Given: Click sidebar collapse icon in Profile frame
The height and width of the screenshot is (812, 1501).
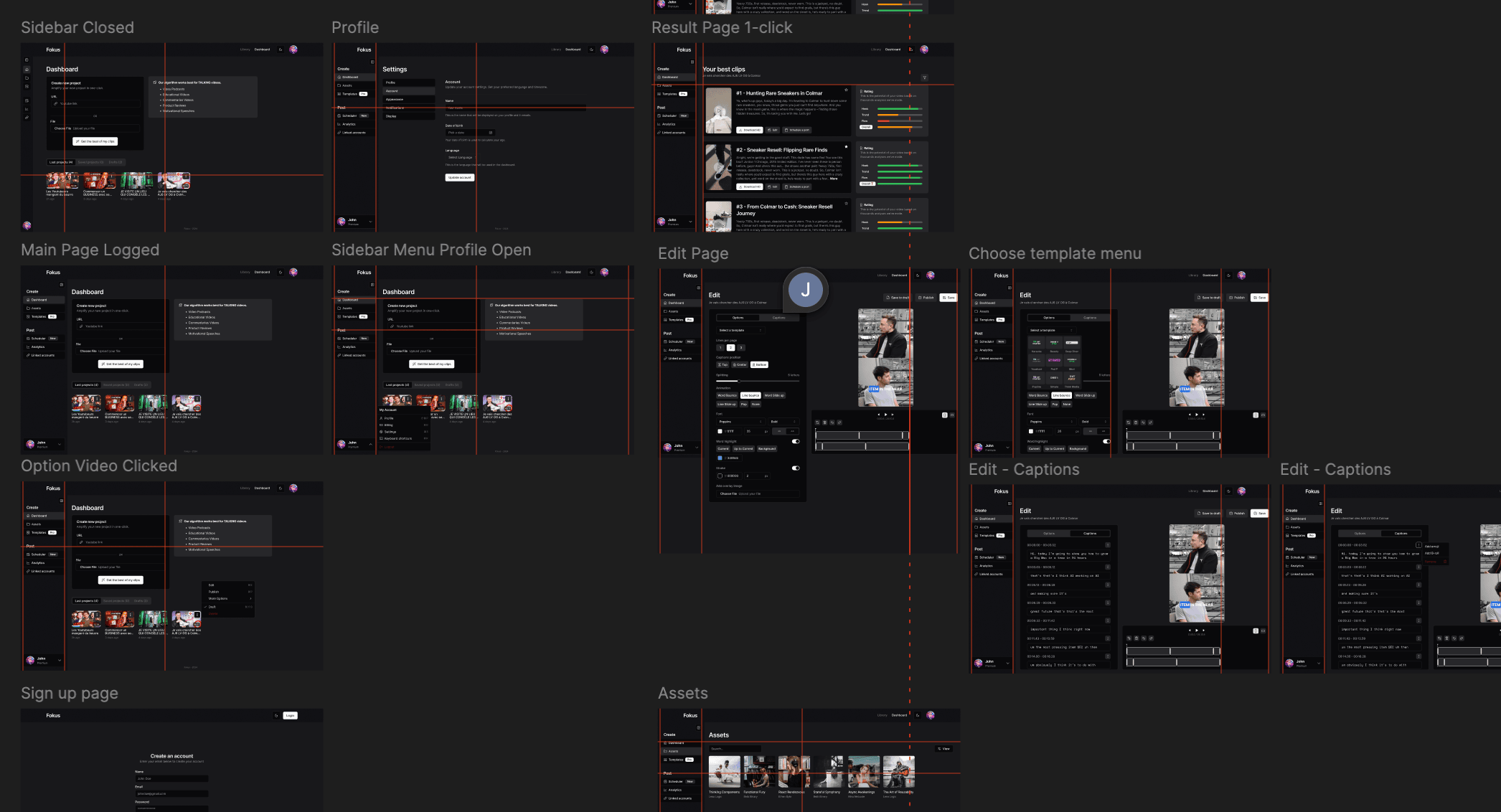Looking at the screenshot, I should [372, 62].
